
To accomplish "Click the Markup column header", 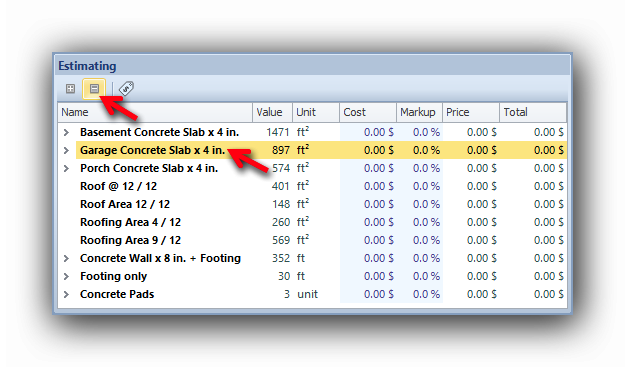I will (x=419, y=112).
